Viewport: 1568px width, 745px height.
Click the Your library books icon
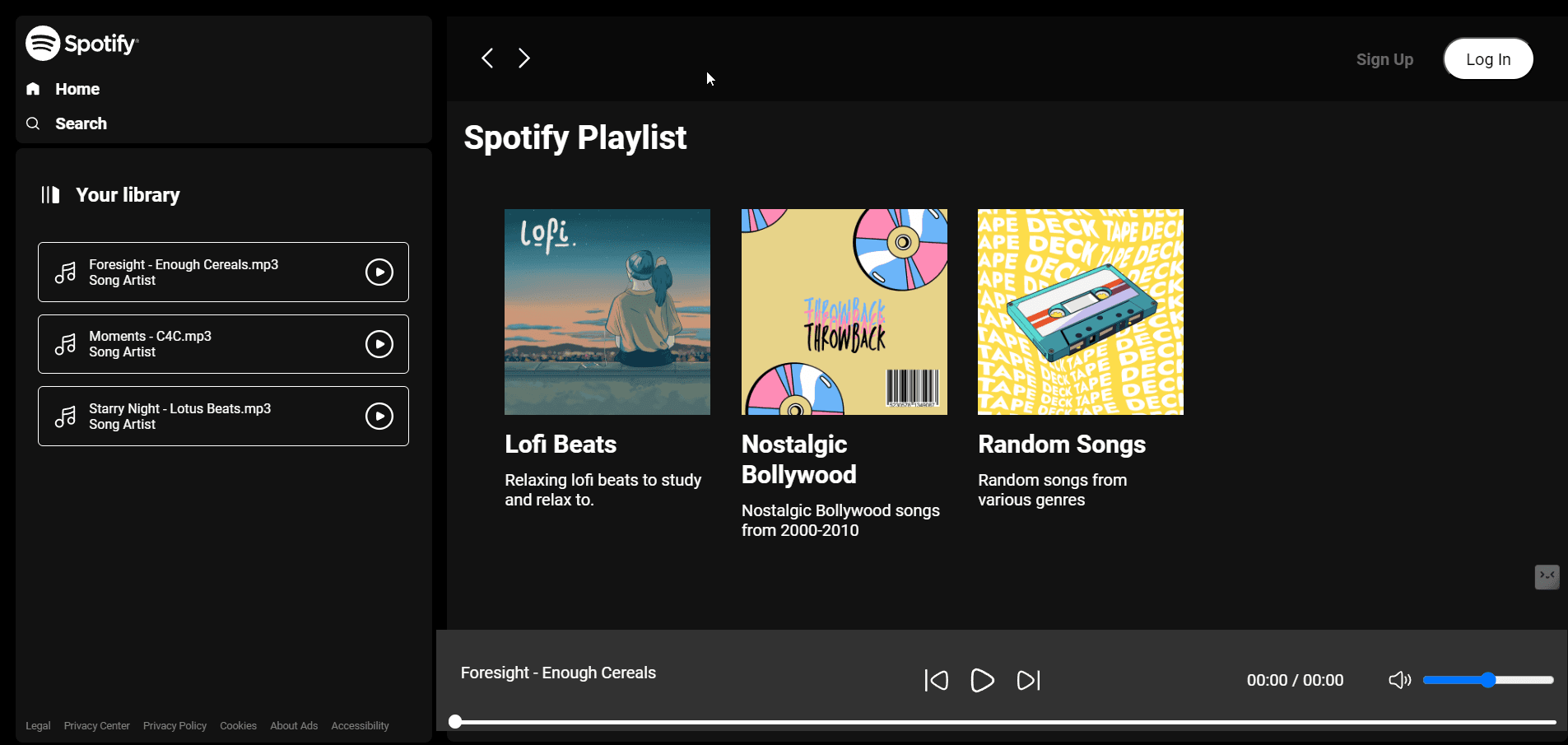click(50, 194)
